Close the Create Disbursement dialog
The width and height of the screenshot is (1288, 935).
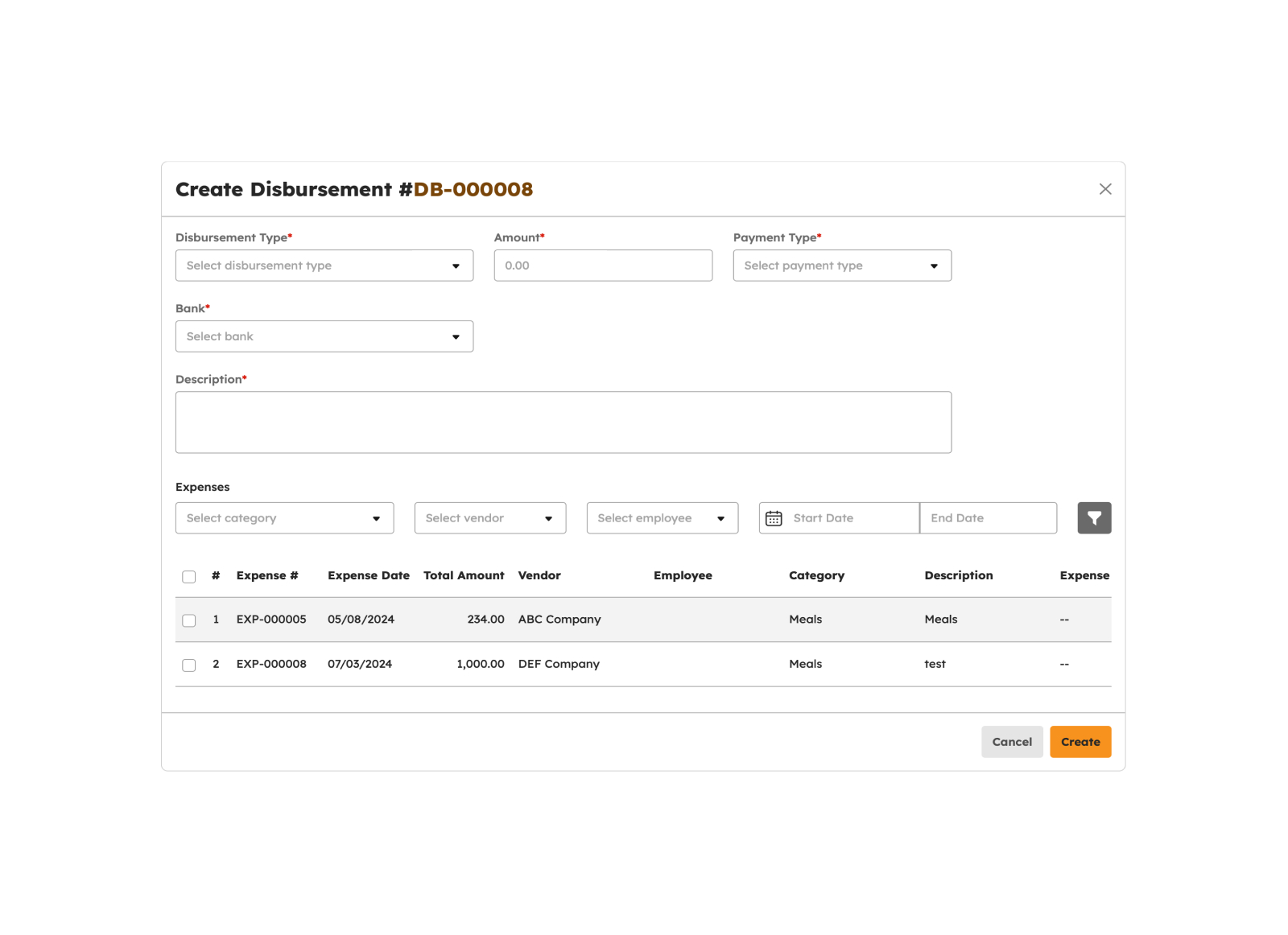1104,189
